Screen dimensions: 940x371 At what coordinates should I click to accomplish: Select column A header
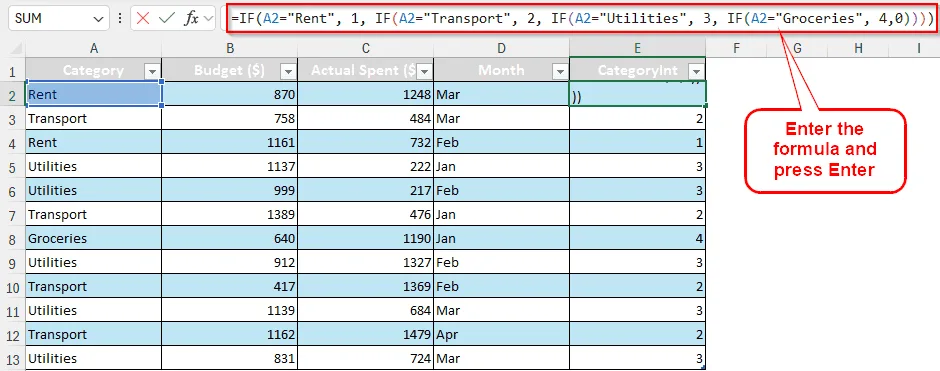94,48
